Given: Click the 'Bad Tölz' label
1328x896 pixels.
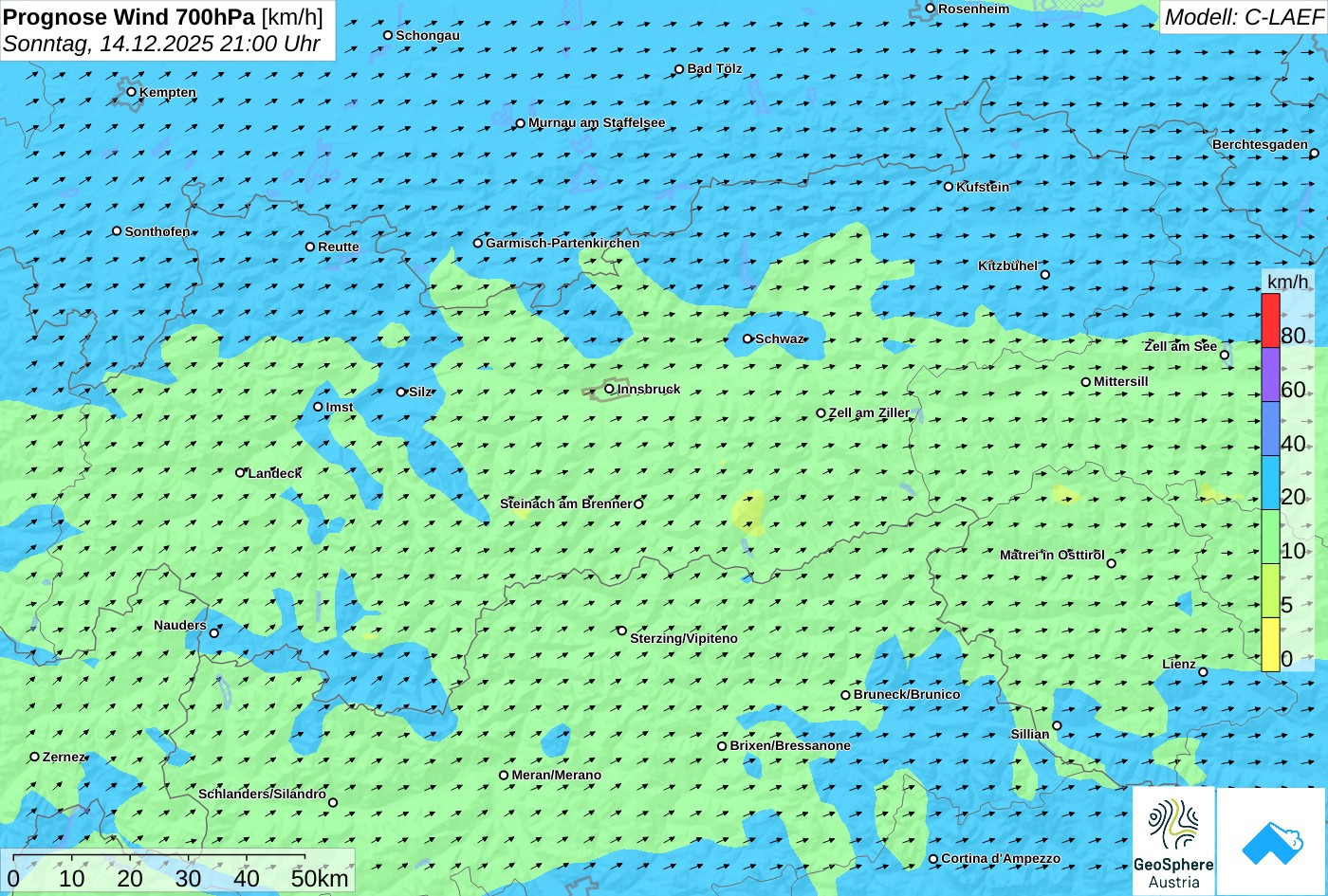Looking at the screenshot, I should click(714, 68).
